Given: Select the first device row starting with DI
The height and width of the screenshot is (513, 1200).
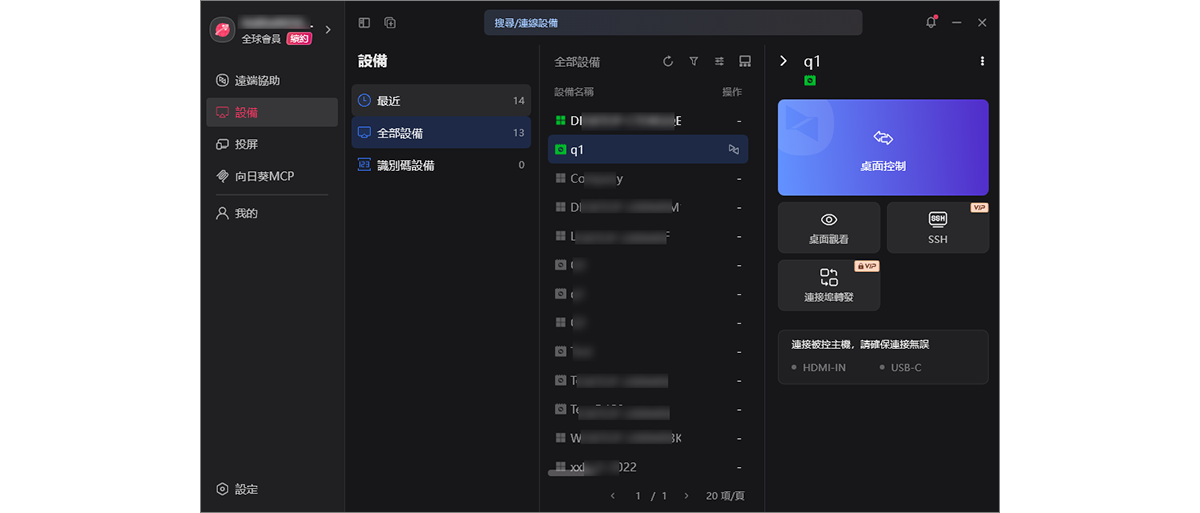Looking at the screenshot, I should [648, 121].
